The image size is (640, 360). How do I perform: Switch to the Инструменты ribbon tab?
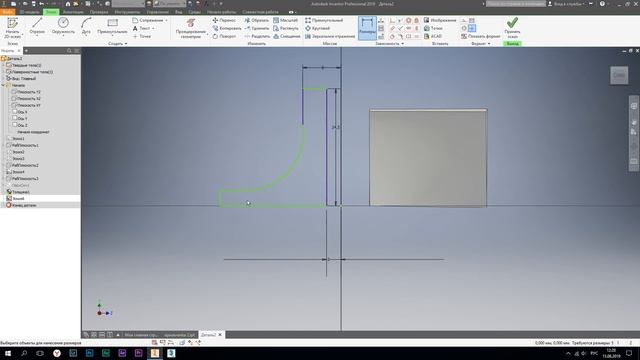127,12
